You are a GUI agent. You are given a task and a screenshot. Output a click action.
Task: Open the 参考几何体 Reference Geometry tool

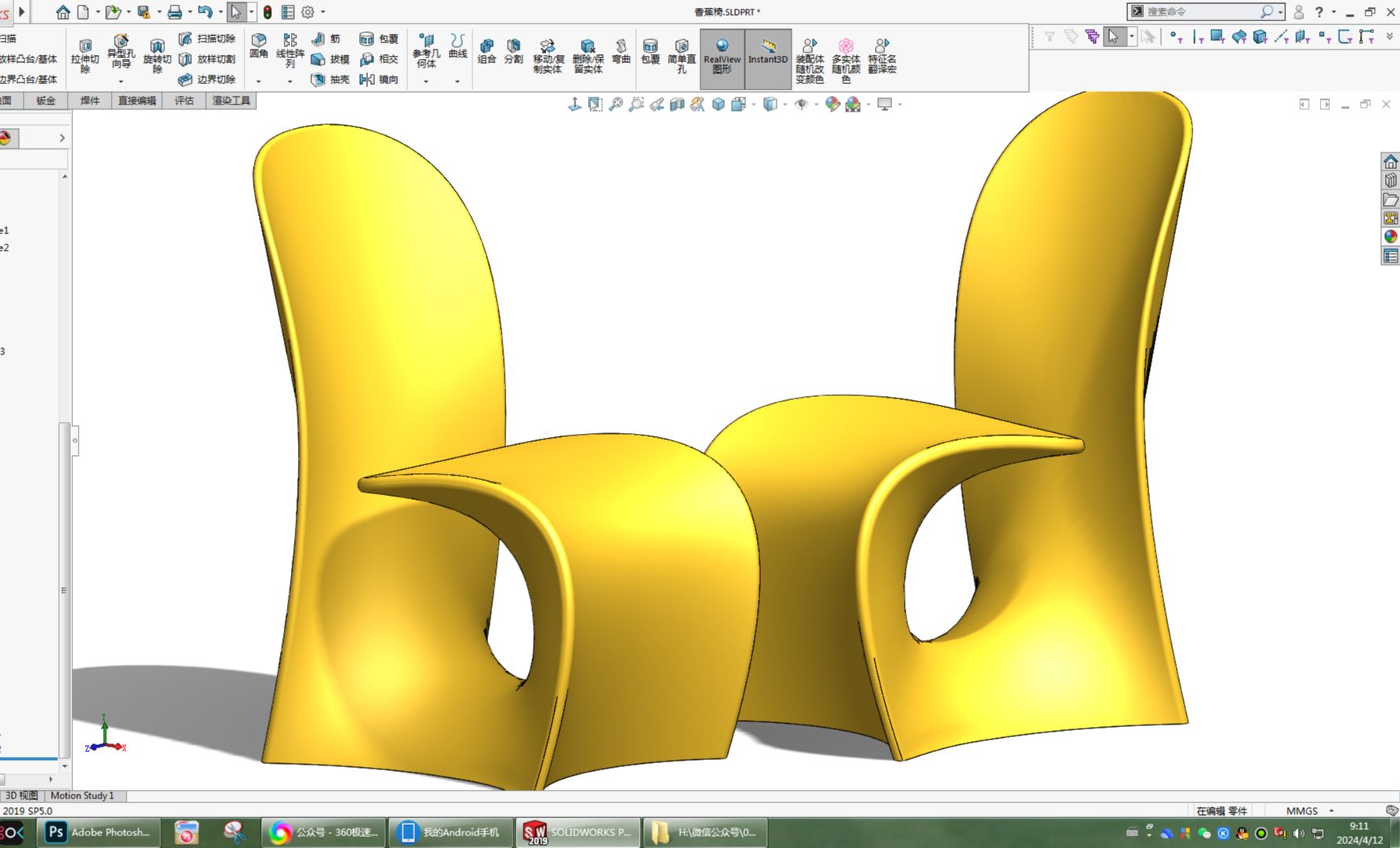426,50
